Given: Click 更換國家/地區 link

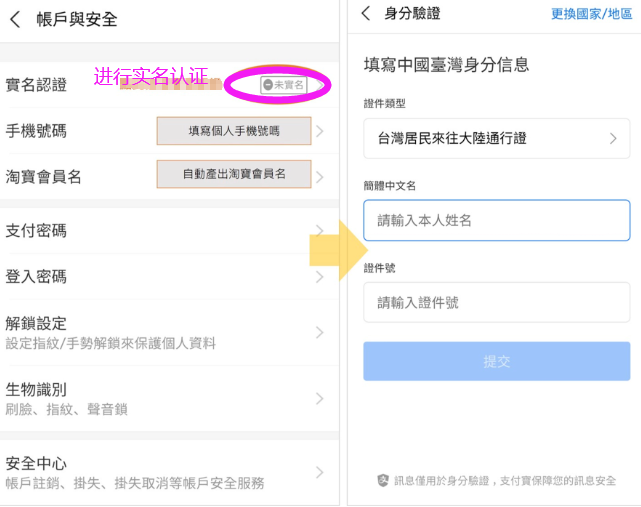Looking at the screenshot, I should (x=592, y=14).
